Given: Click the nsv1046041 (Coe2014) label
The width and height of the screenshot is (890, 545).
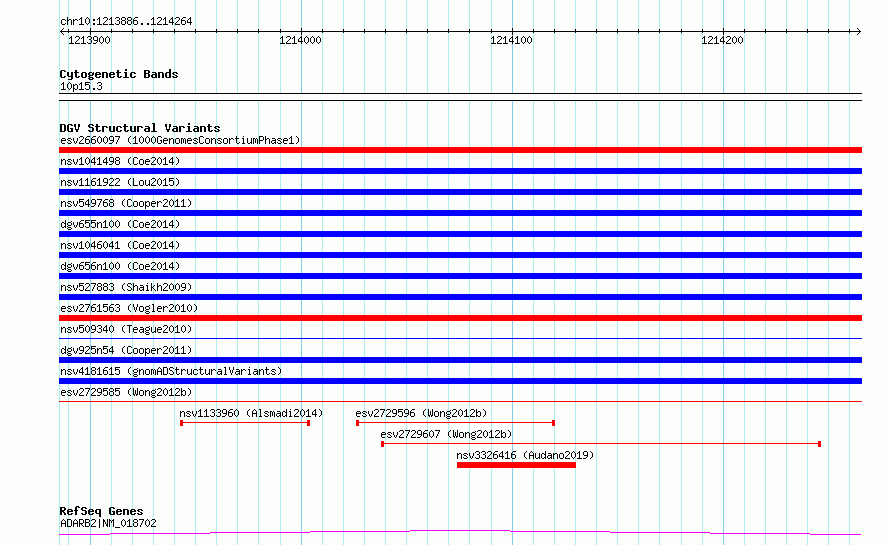Looking at the screenshot, I should pyautogui.click(x=120, y=245).
